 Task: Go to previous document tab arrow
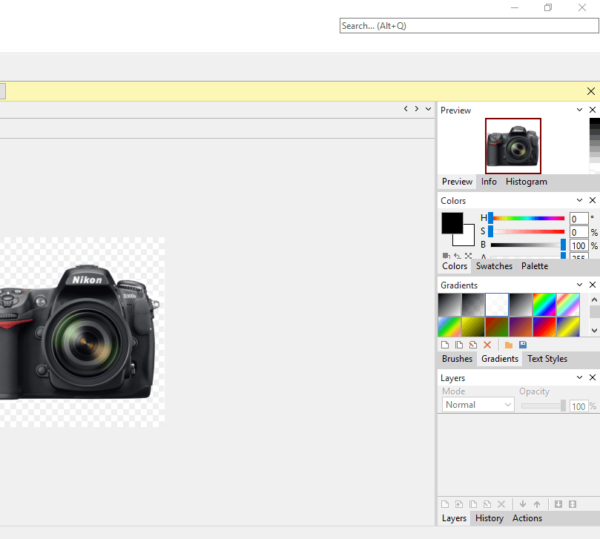[406, 109]
